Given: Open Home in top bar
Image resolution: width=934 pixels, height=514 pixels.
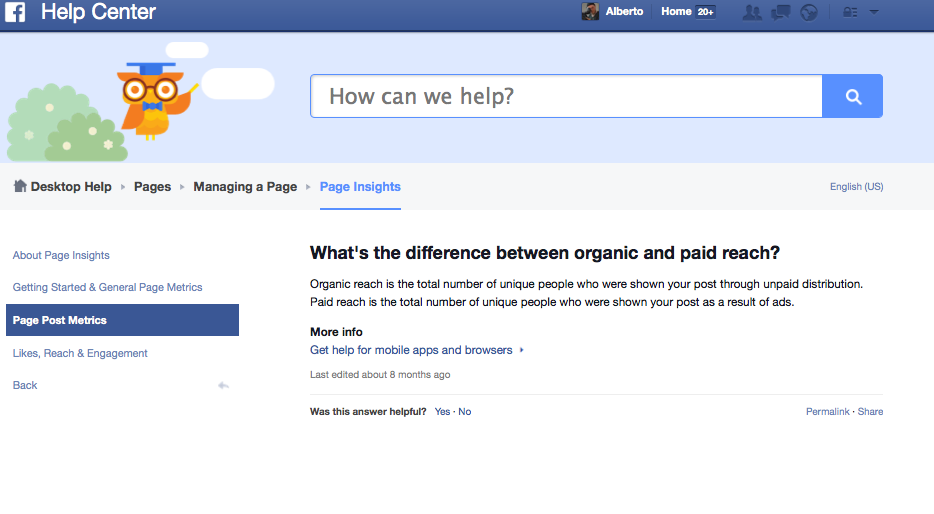Looking at the screenshot, I should pyautogui.click(x=676, y=11).
